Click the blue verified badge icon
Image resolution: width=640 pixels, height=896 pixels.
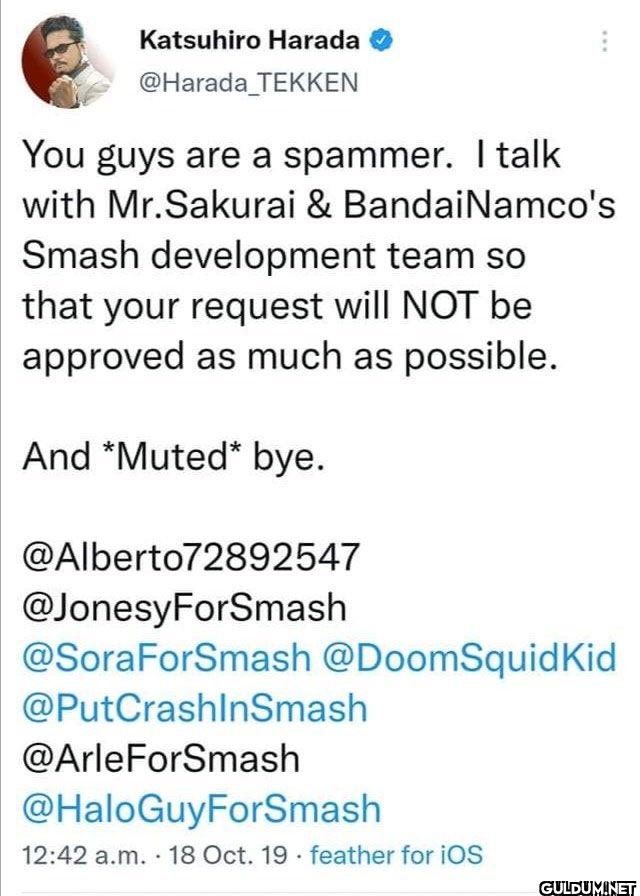pyautogui.click(x=380, y=41)
